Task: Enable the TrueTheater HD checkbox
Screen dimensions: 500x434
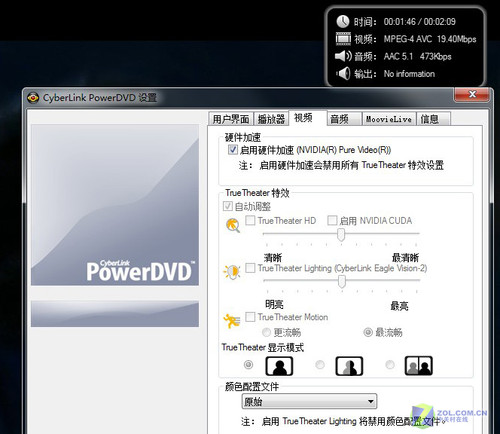Action: pyautogui.click(x=250, y=220)
